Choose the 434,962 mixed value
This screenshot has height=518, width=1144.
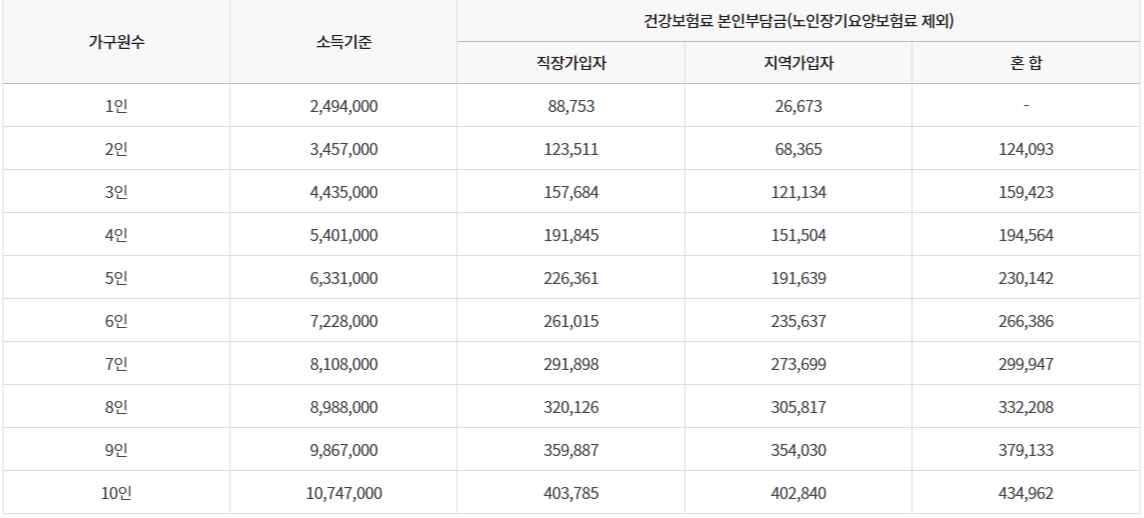1026,493
